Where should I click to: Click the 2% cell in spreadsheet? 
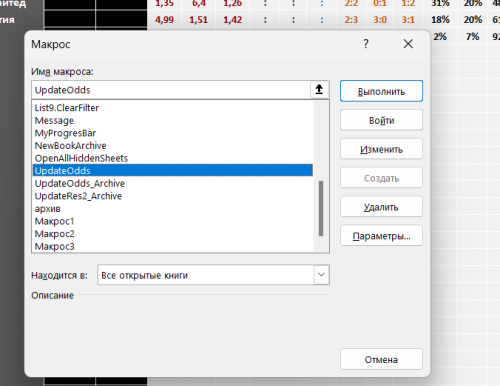pos(440,36)
